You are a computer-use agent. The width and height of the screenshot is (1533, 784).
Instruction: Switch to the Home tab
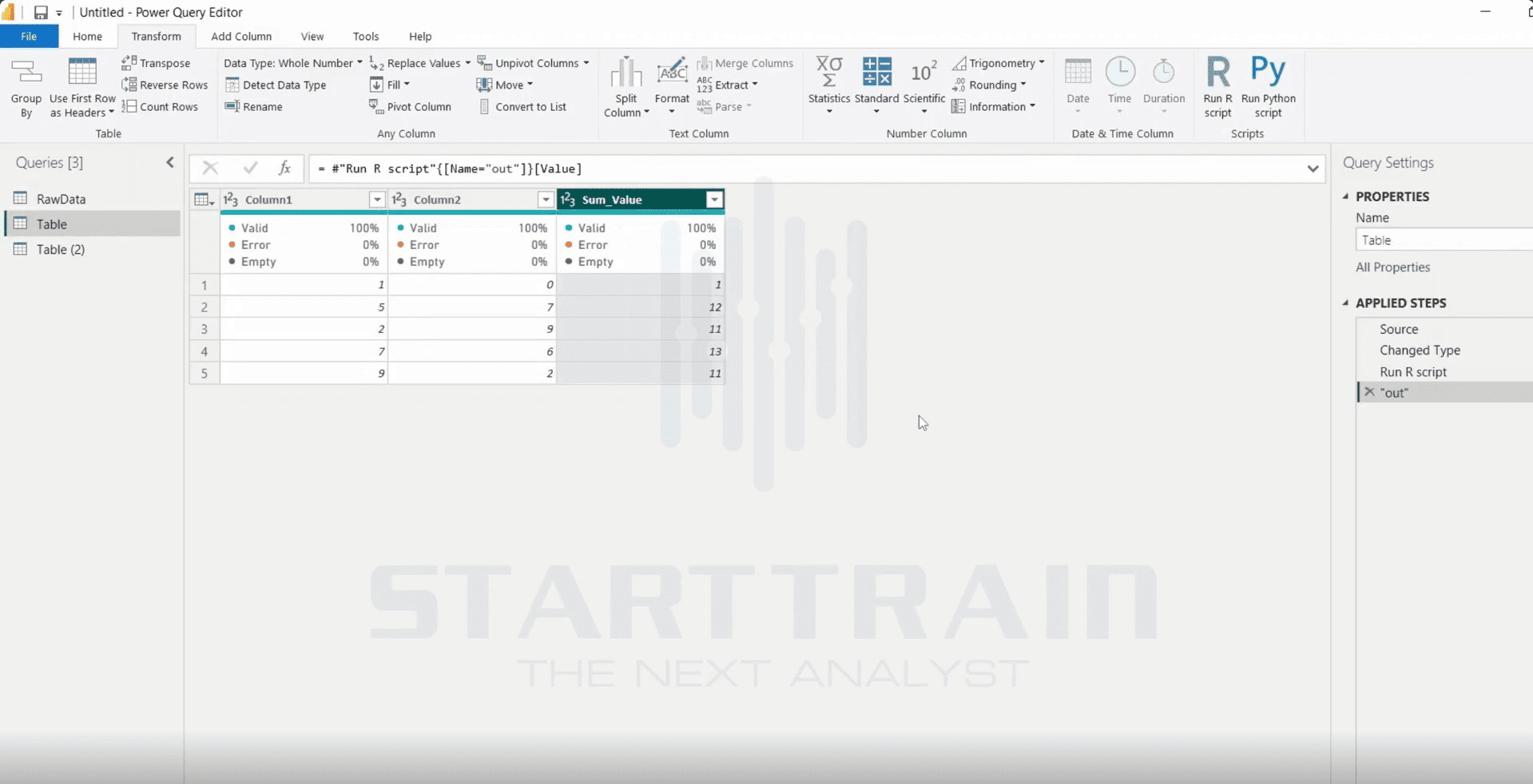point(87,36)
